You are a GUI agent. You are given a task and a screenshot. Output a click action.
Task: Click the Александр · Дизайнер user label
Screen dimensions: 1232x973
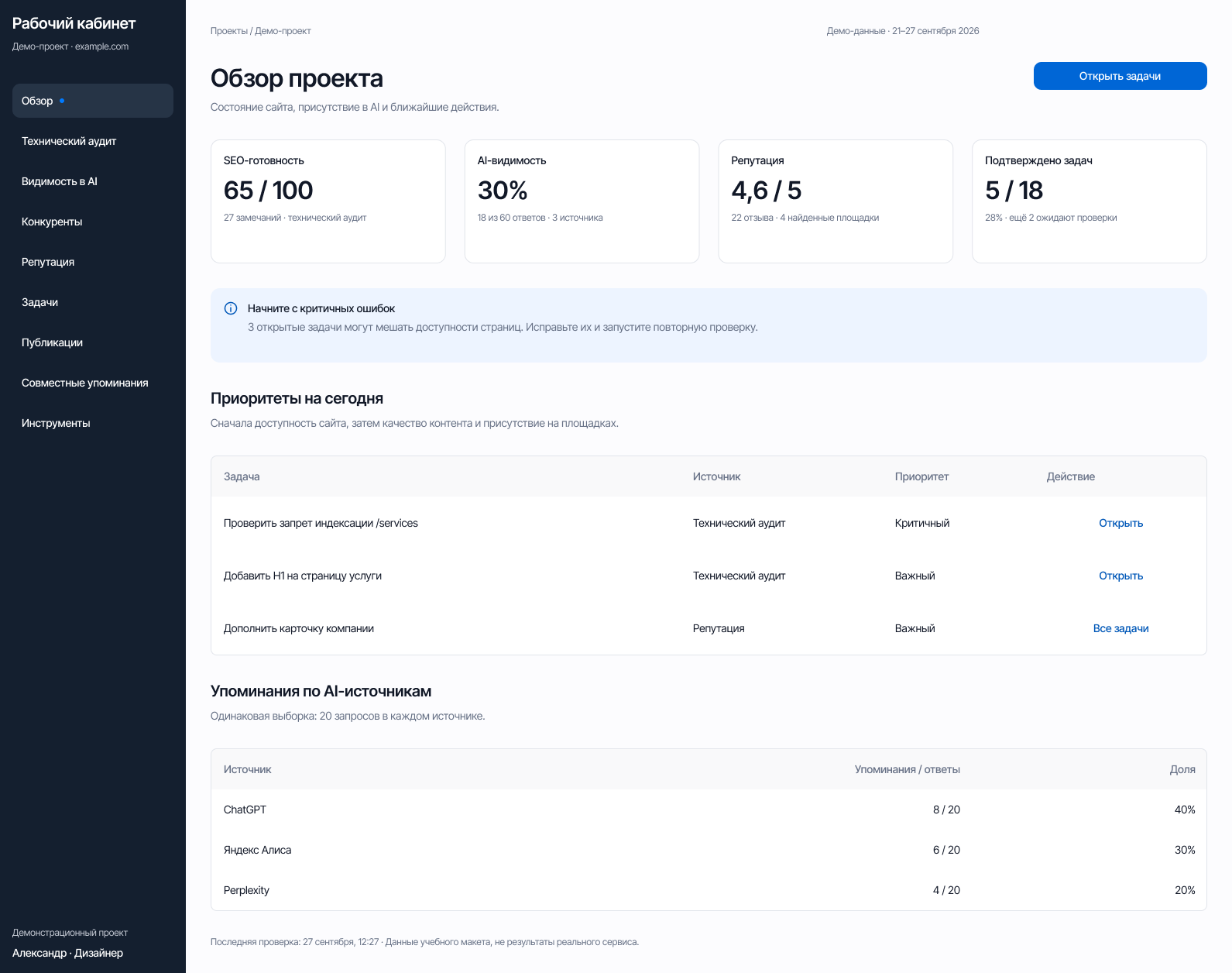click(x=67, y=953)
